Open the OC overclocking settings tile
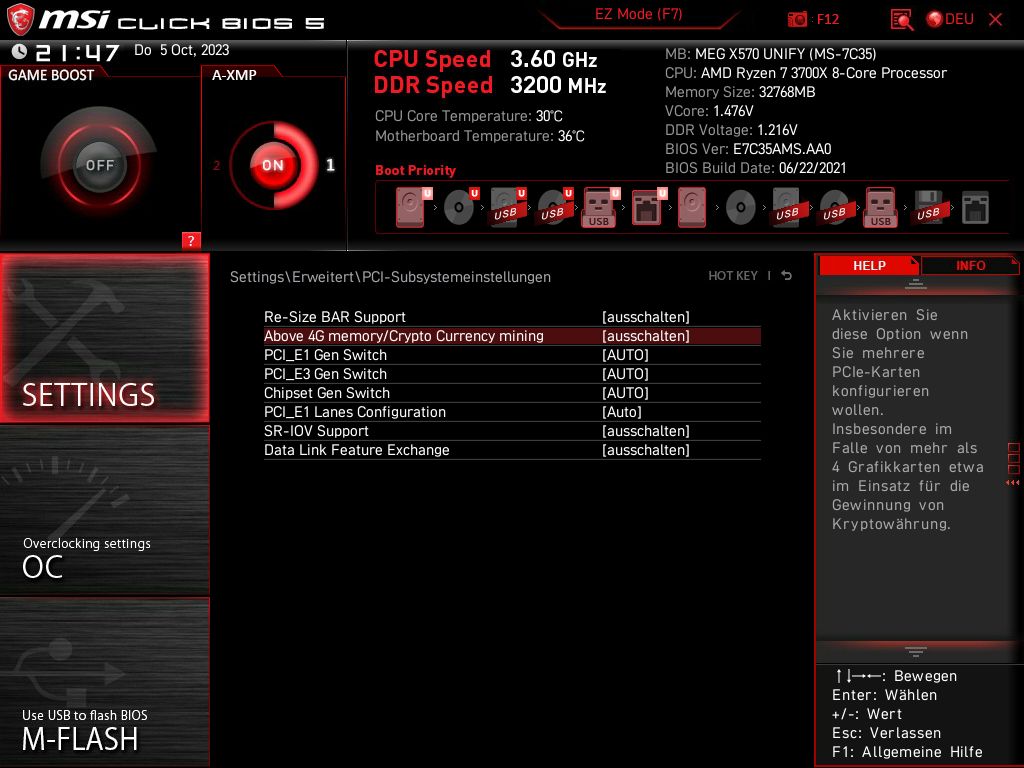Screen dimensions: 1024x768 tap(104, 510)
